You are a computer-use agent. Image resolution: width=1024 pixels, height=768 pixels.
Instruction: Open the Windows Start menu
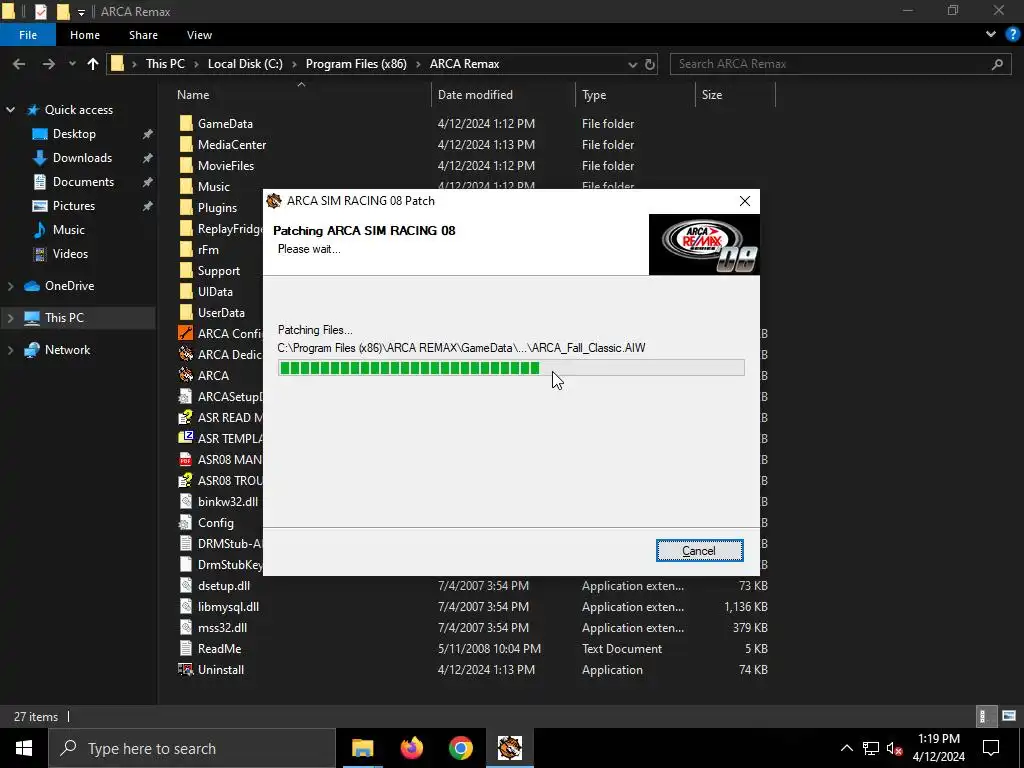24,748
